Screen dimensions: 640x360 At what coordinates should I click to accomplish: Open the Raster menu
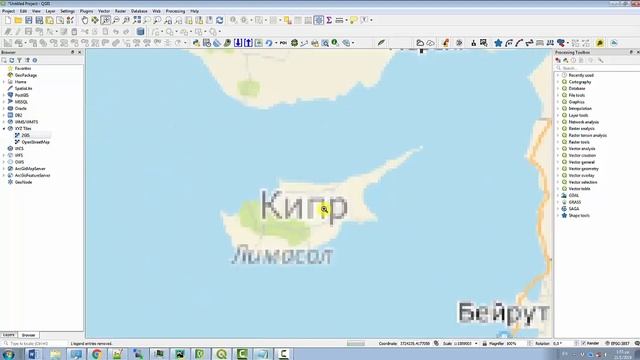(x=120, y=11)
